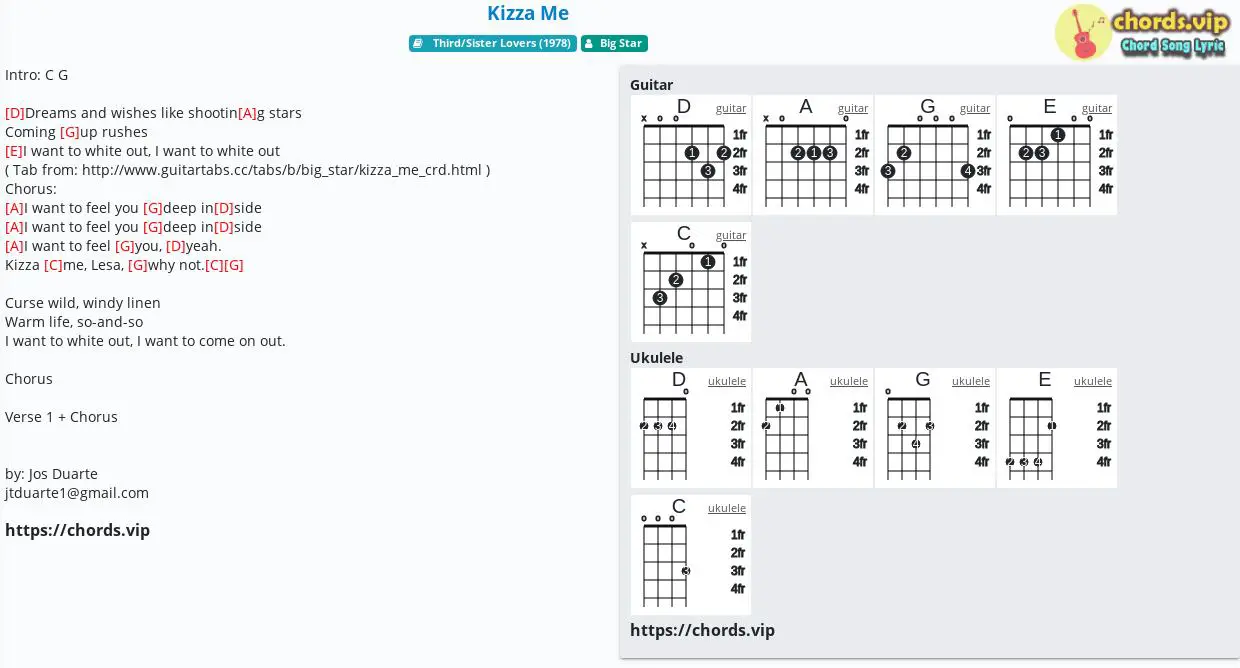Select the G ukulele chord diagram
The image size is (1240, 668).
935,428
